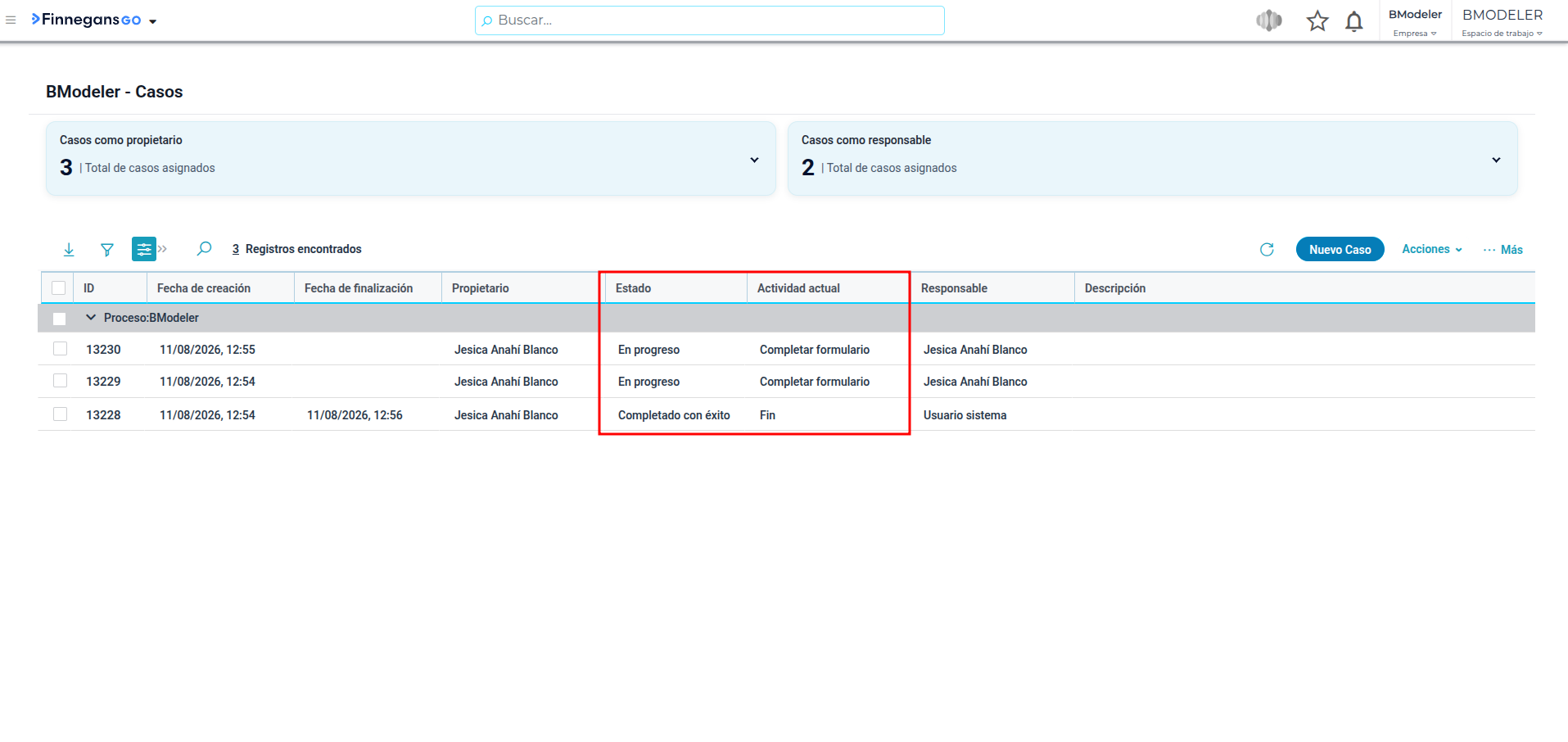Click the Finnegans GO logo
The image size is (1568, 742).
click(x=86, y=20)
